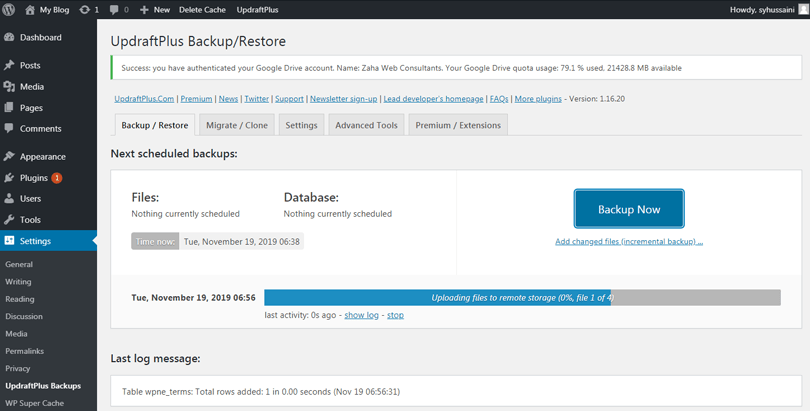810x411 pixels.
Task: Click the Media library icon
Action: pyautogui.click(x=9, y=86)
